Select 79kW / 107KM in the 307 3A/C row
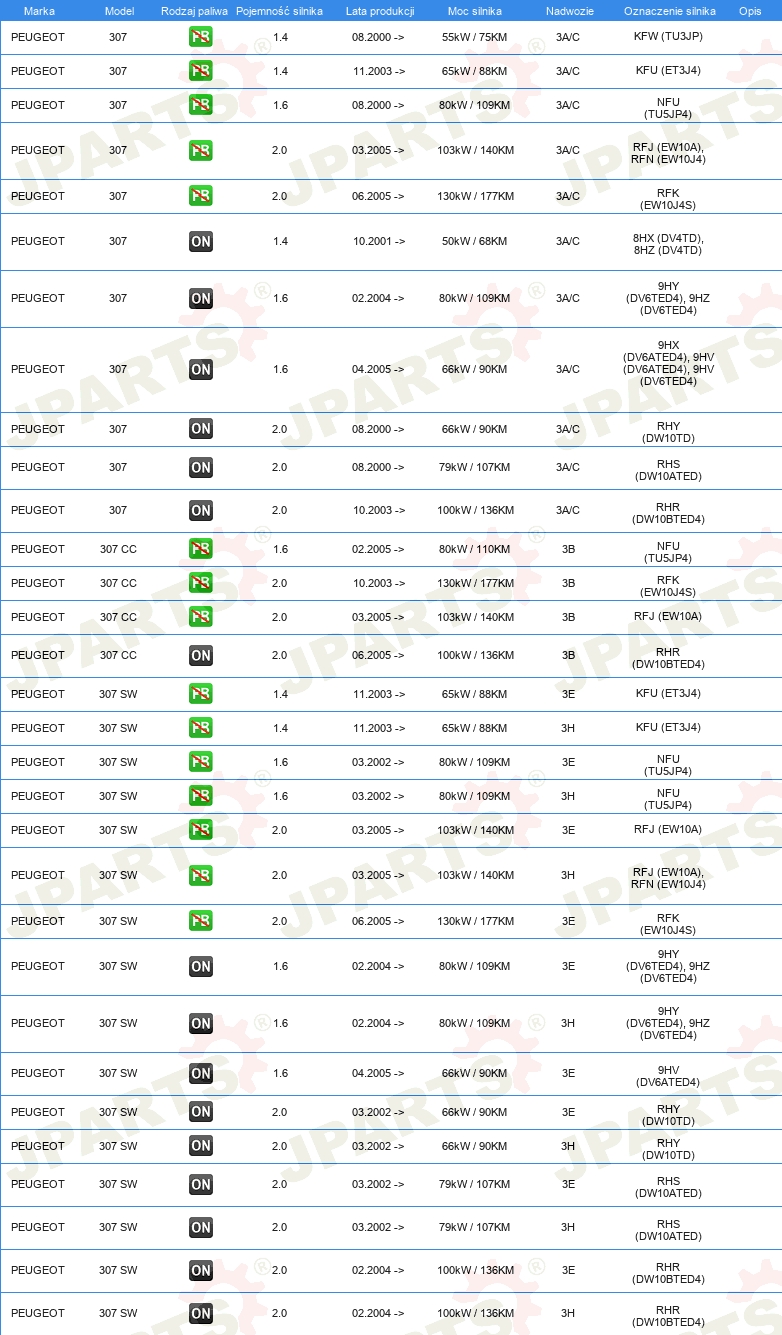This screenshot has width=782, height=1335. click(475, 467)
